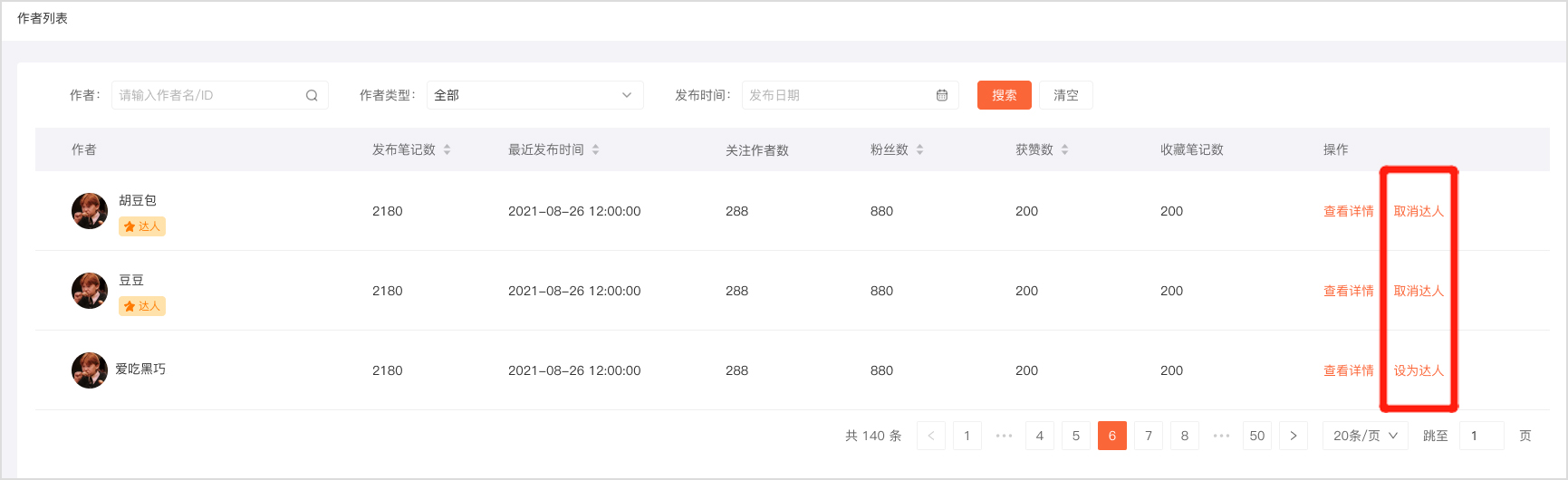Image resolution: width=1568 pixels, height=480 pixels.
Task: Go to next page arrow
Action: 1294,436
